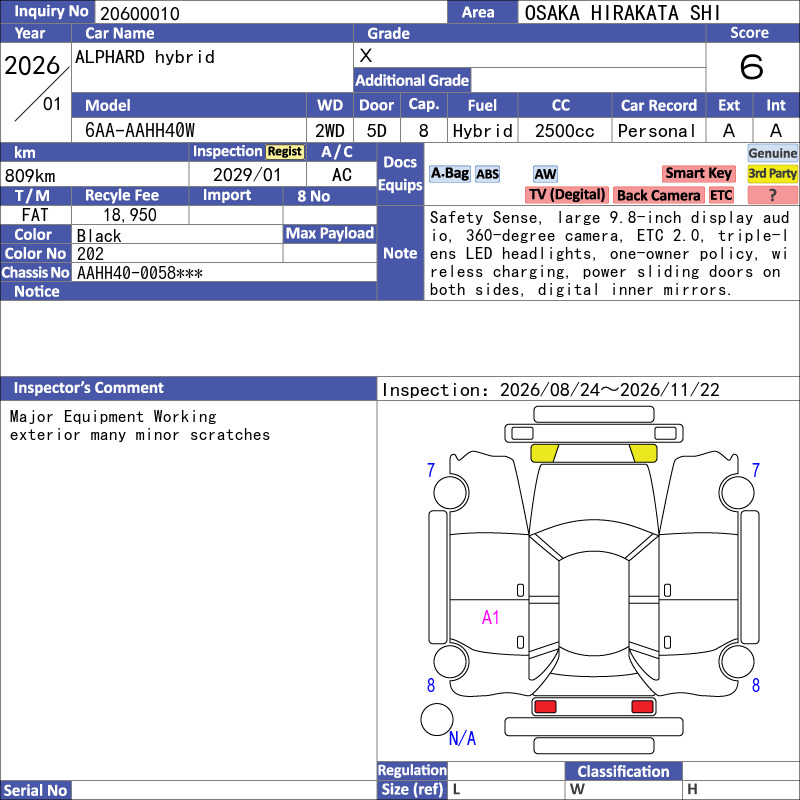This screenshot has height=800, width=800.
Task: Toggle the yellow Regist tag
Action: click(x=285, y=152)
